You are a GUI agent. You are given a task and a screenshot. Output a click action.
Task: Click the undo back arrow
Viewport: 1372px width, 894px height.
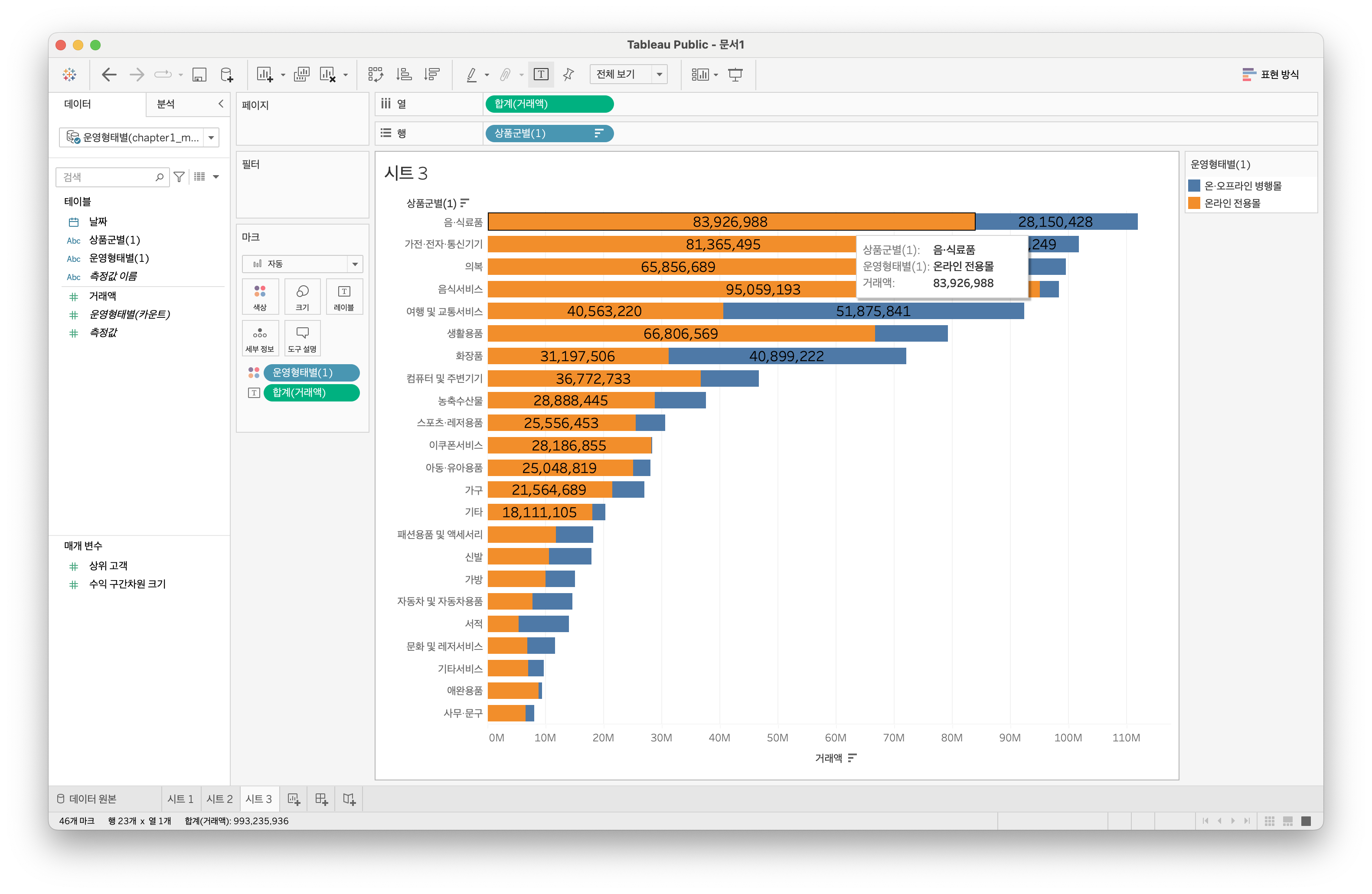pyautogui.click(x=108, y=75)
